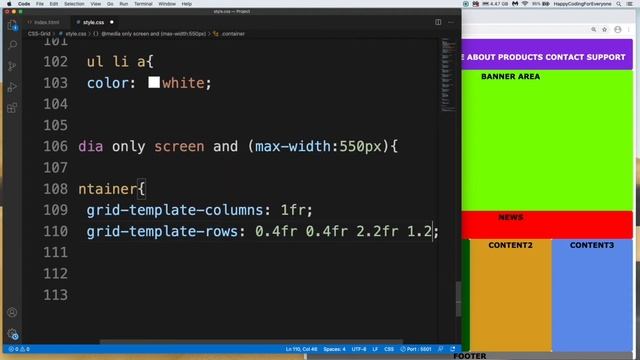Change end of line sequence LF
Viewport: 640px width, 360px height.
click(x=375, y=349)
